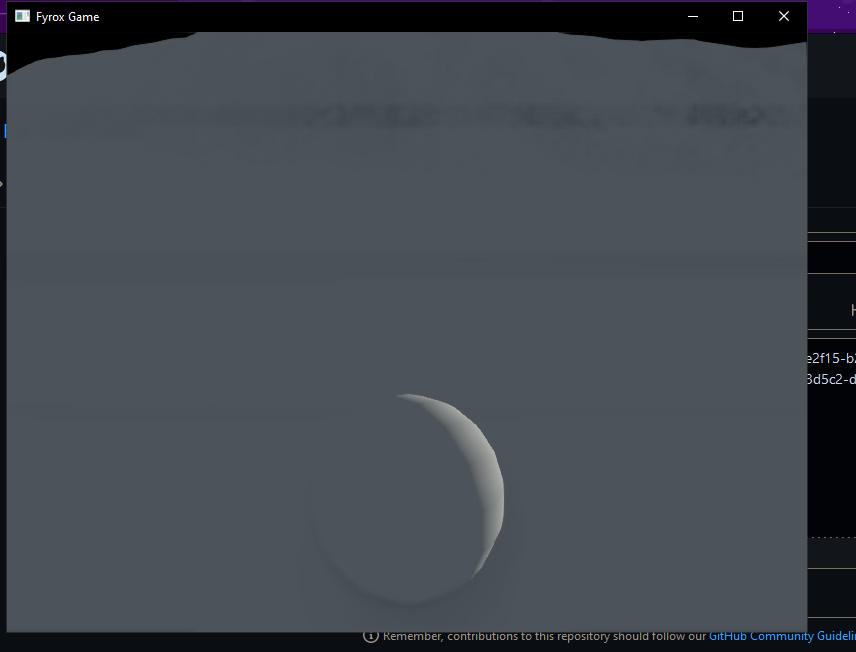Click the info circle icon beside the contributions notice
Viewport: 856px width, 652px height.
pos(371,636)
